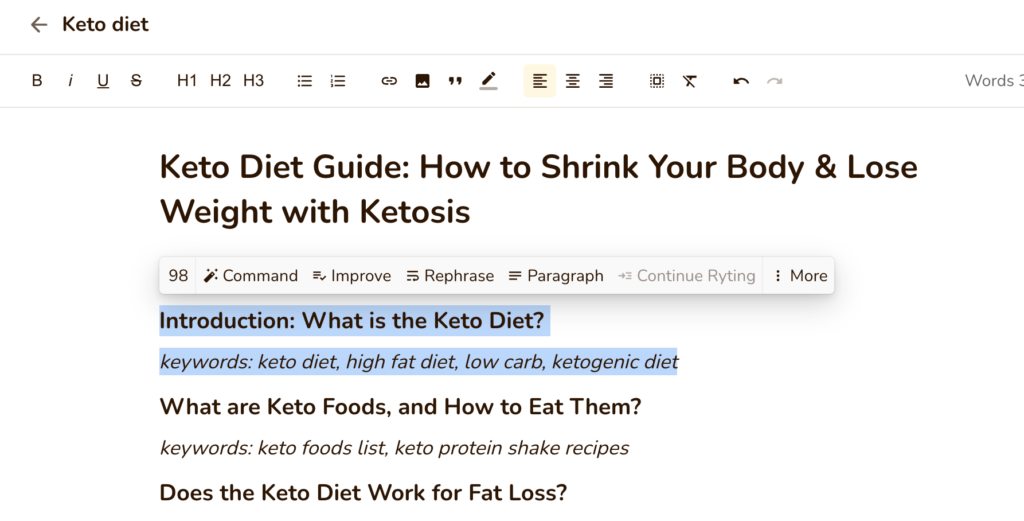Toggle bold formatting
1024x521 pixels.
[37, 81]
